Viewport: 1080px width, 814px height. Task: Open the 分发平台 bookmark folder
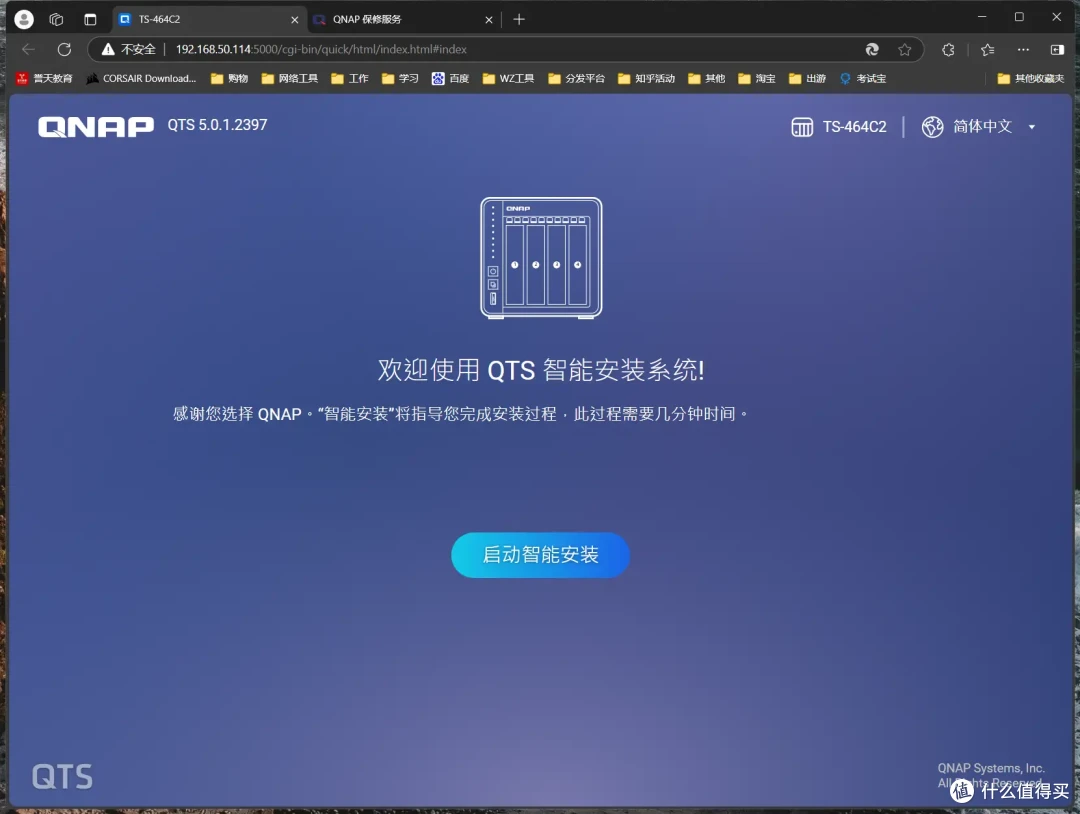[x=577, y=79]
